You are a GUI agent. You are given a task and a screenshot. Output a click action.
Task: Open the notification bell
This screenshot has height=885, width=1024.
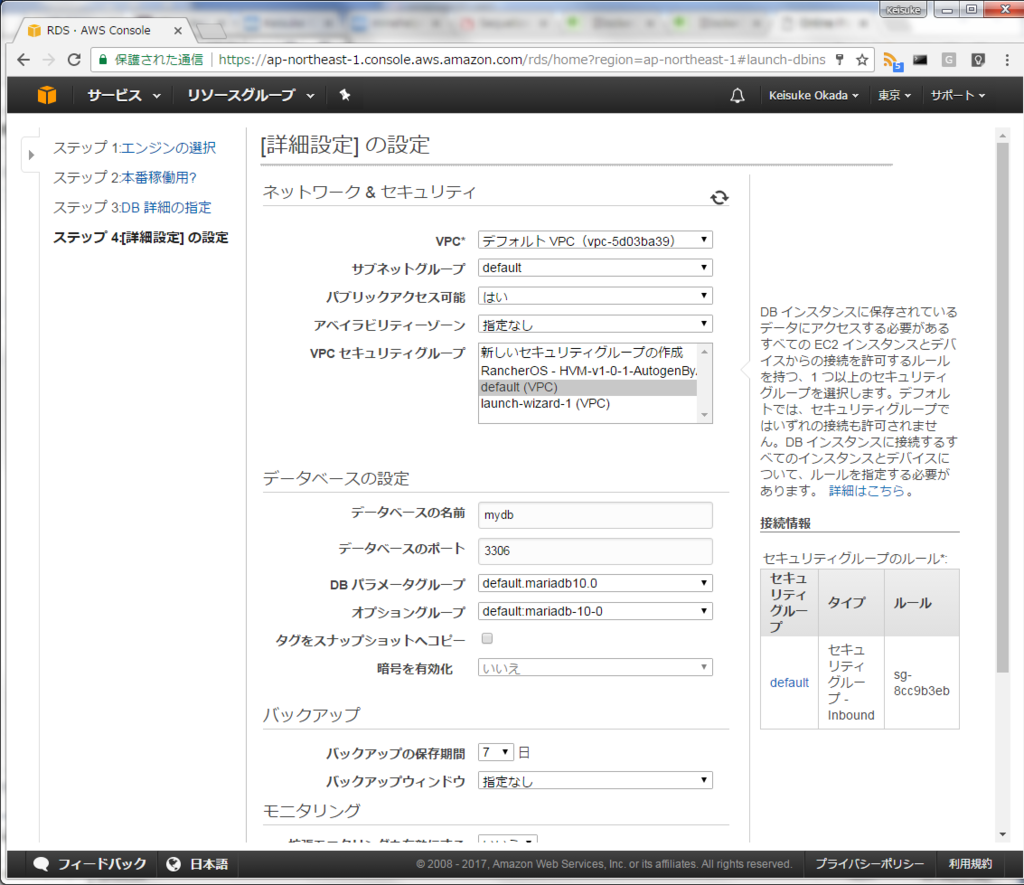click(x=737, y=95)
